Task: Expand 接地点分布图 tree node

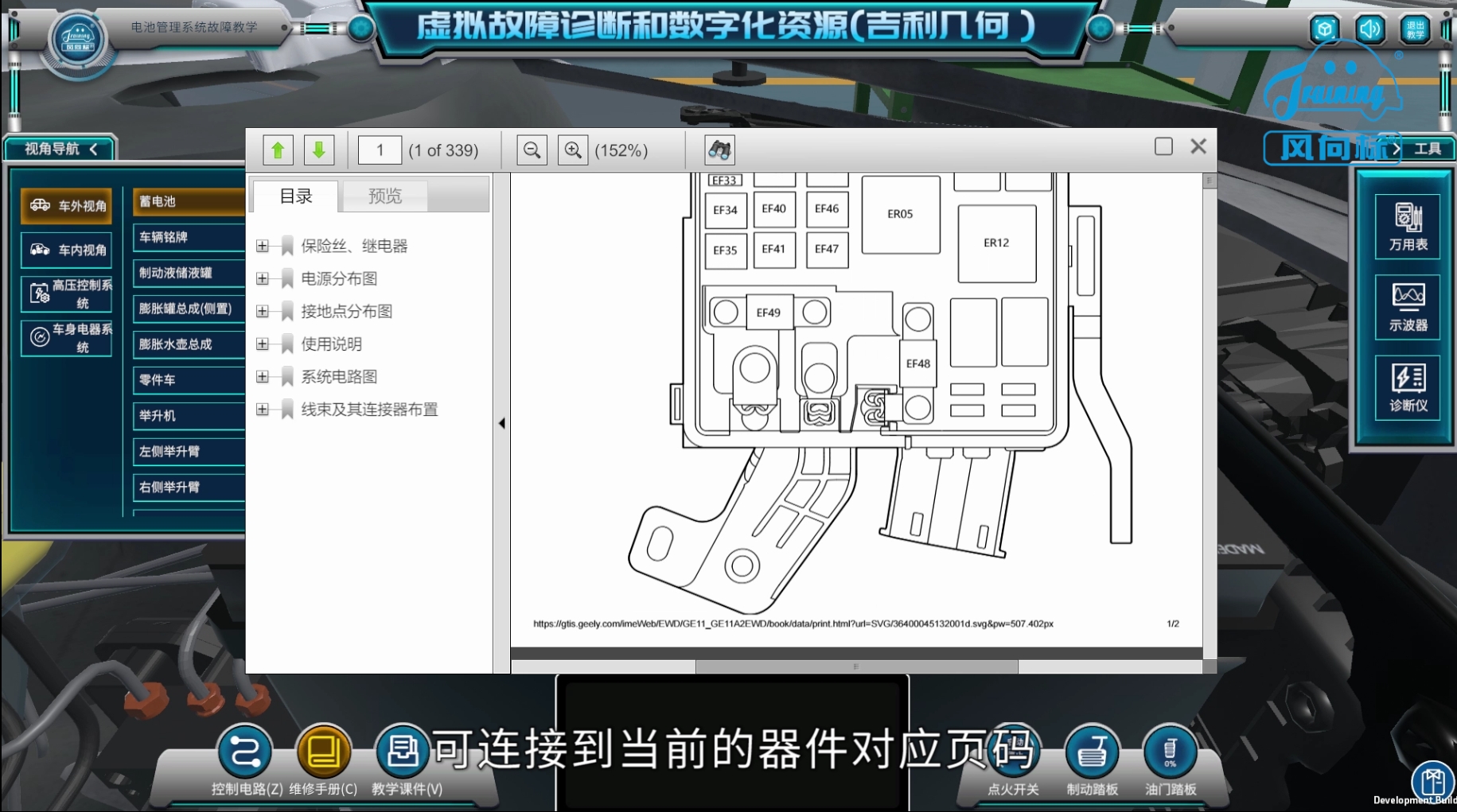Action: [x=262, y=311]
